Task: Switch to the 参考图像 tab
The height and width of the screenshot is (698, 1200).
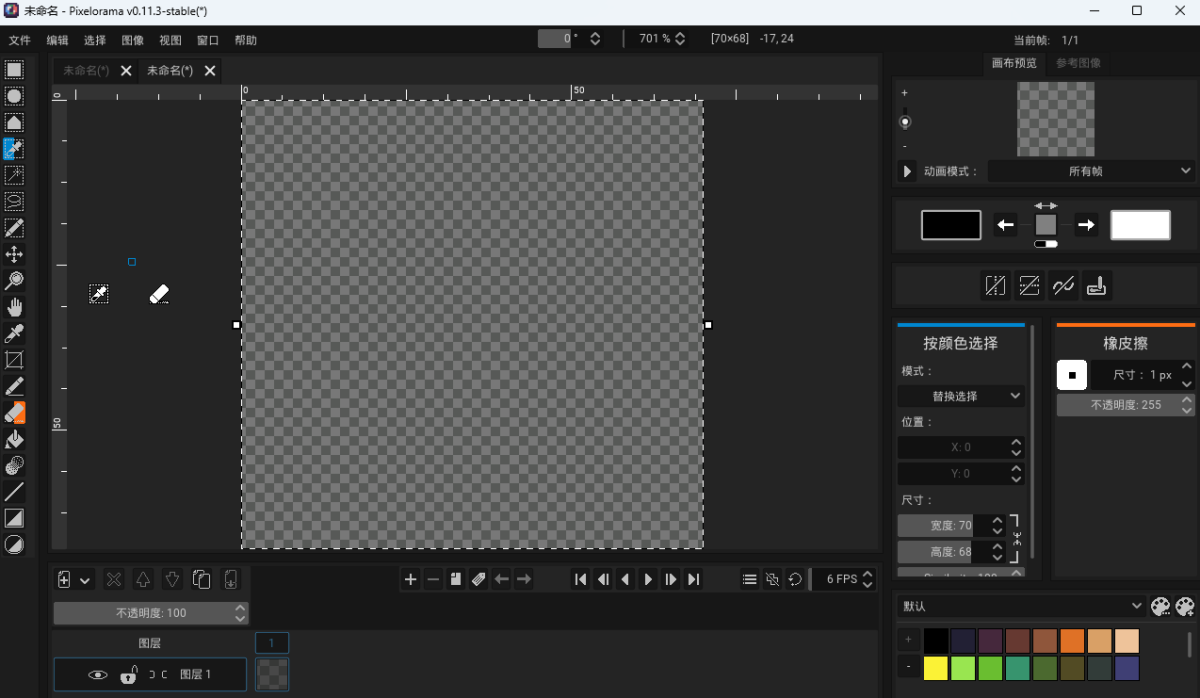Action: point(1078,63)
